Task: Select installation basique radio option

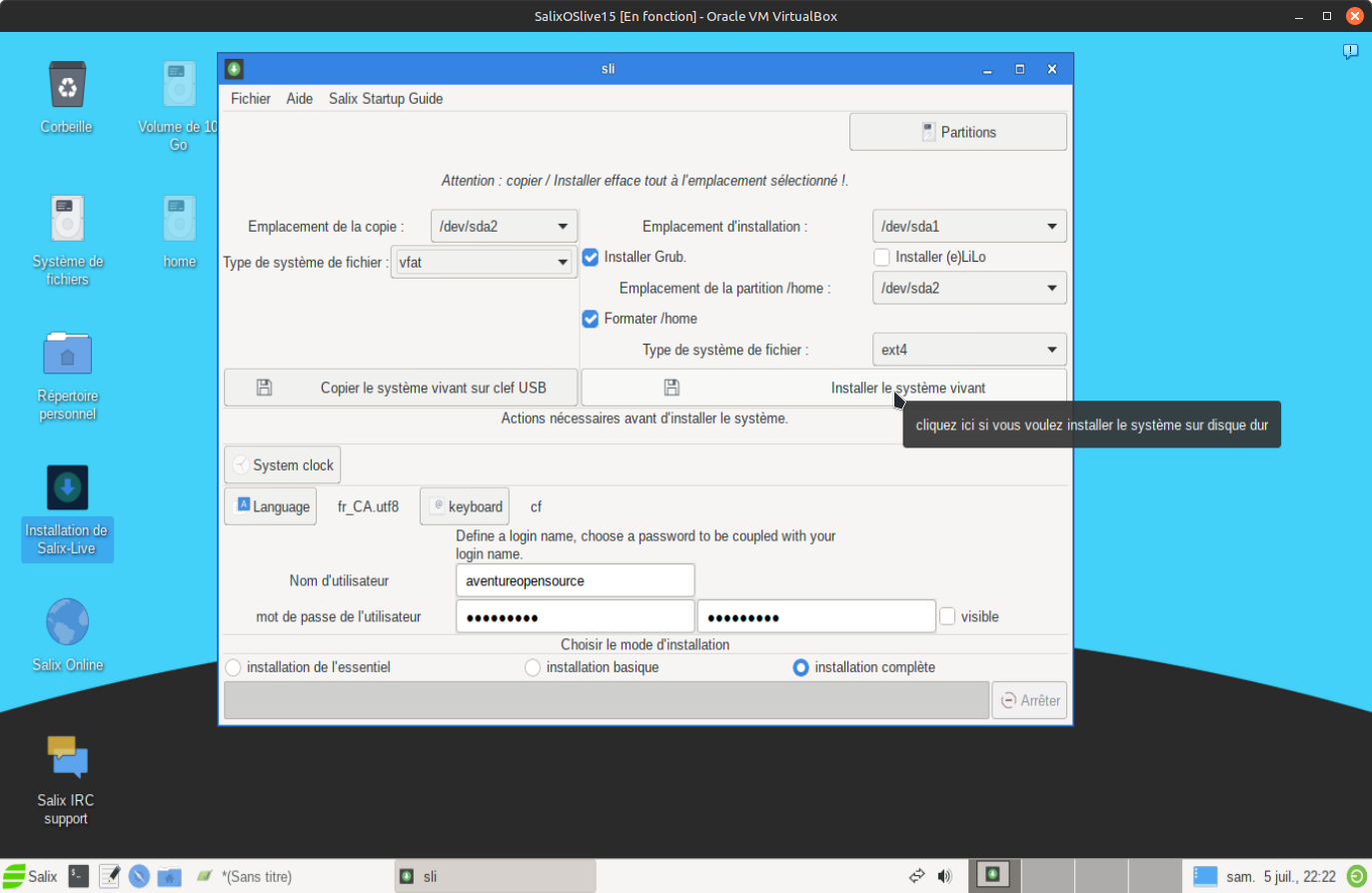Action: tap(533, 667)
